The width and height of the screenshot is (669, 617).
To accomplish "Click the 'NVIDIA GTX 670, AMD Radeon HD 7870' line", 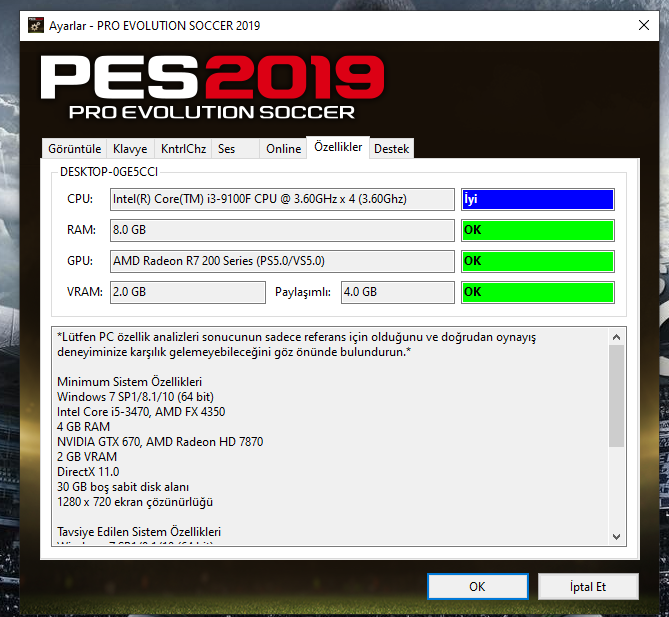I will 160,442.
